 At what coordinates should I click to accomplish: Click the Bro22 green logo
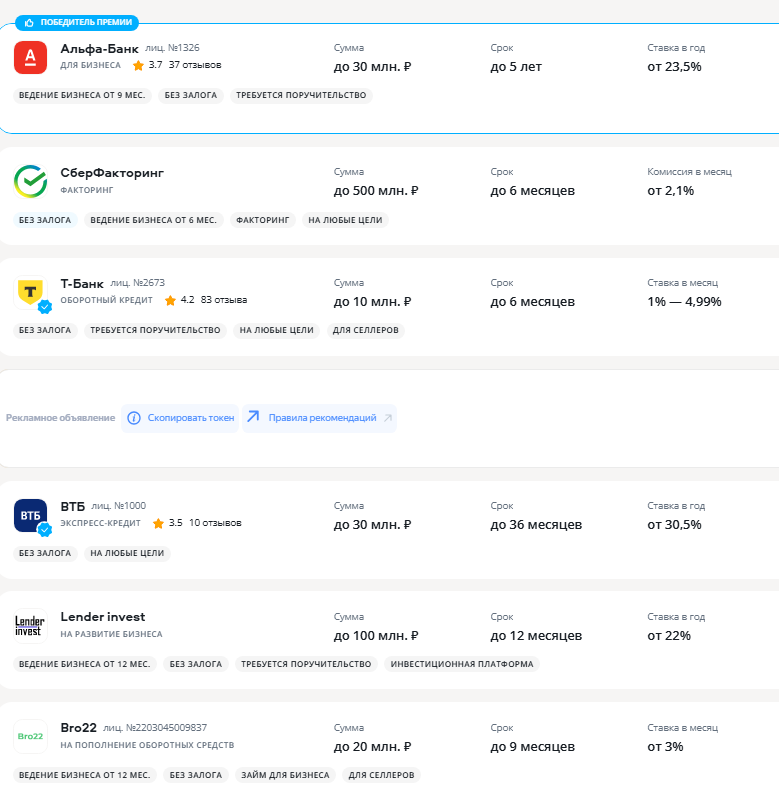30,737
